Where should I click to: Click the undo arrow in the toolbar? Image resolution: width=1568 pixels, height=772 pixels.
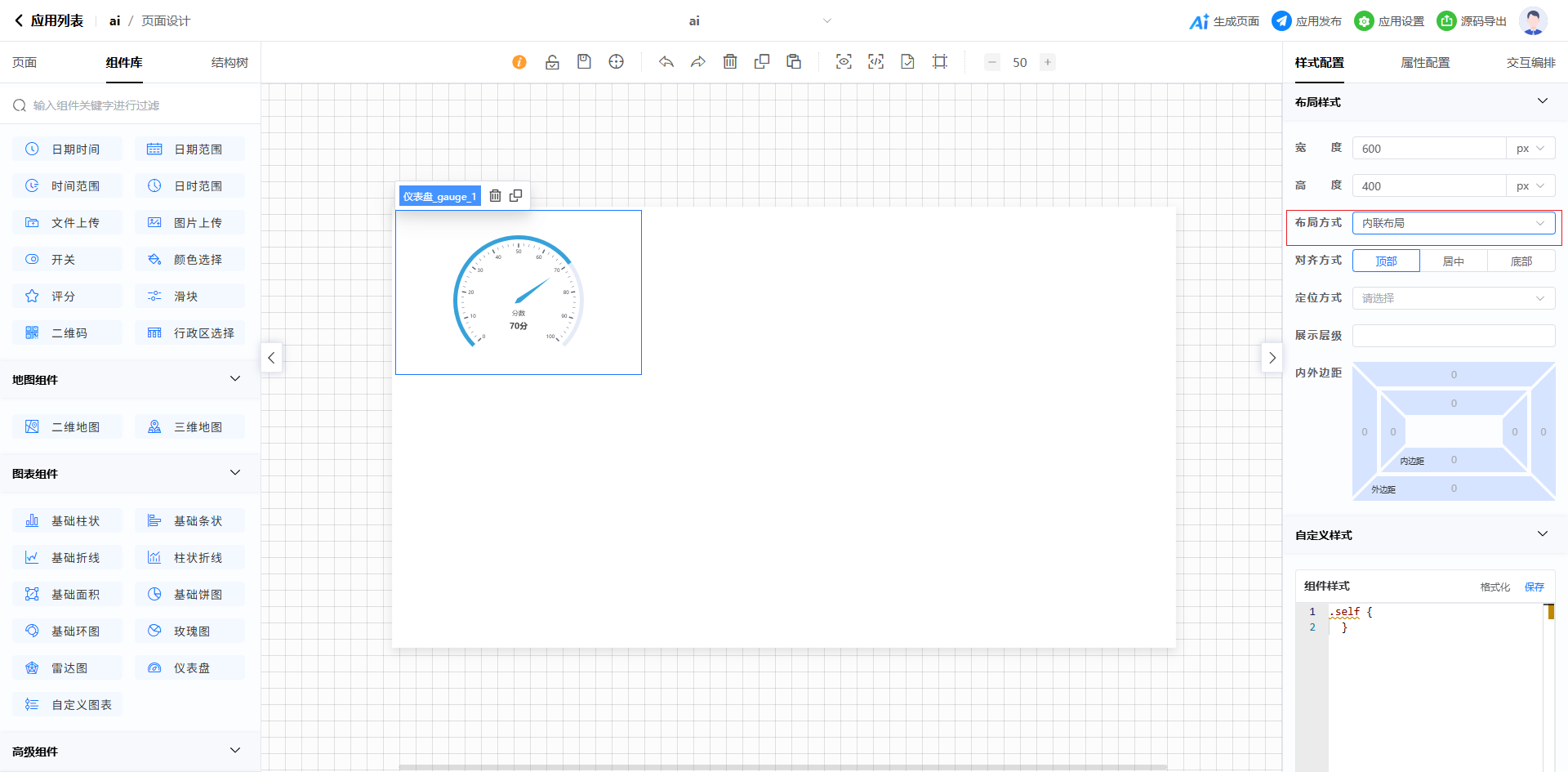(666, 62)
